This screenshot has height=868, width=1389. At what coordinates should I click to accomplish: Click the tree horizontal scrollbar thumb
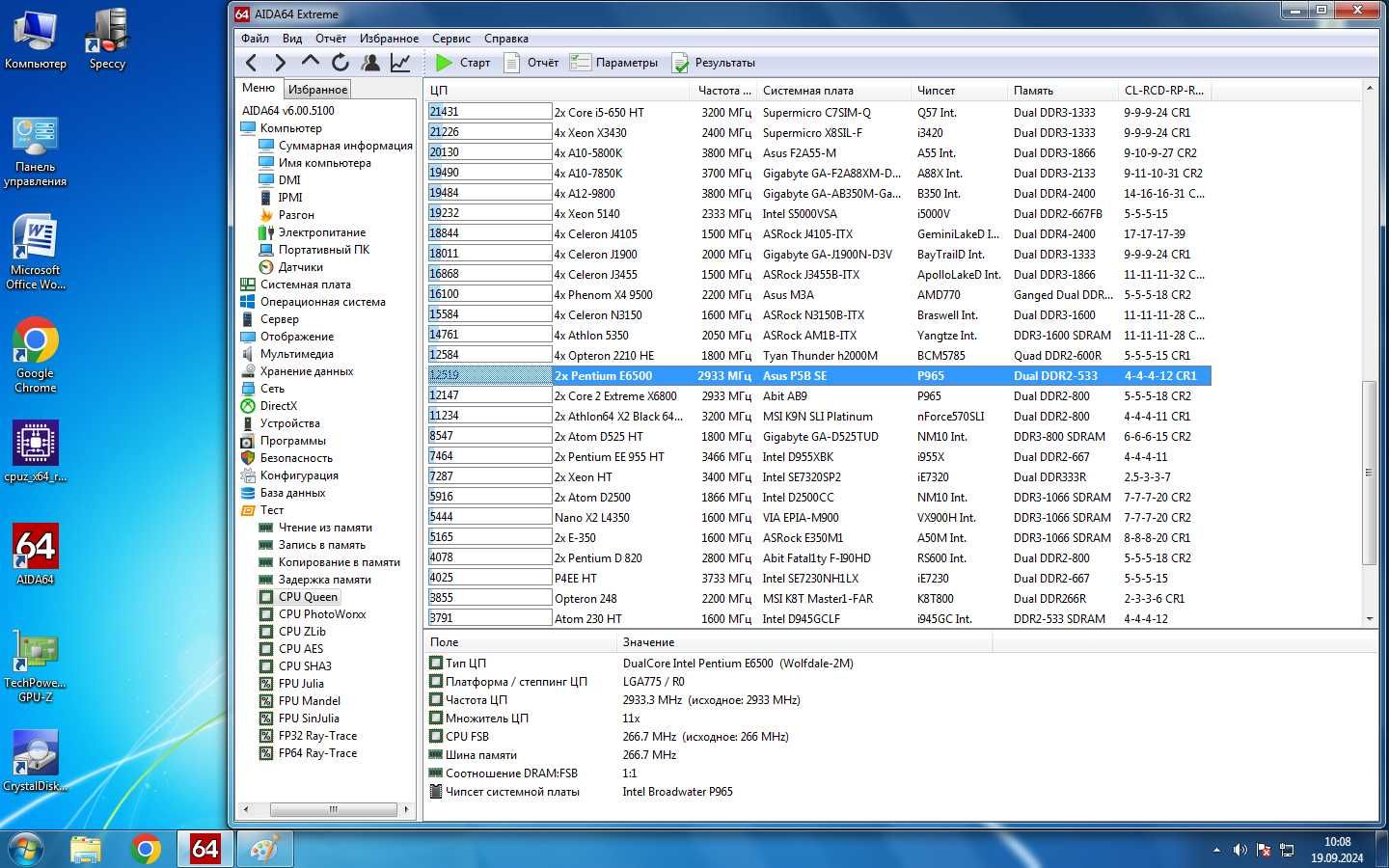tap(333, 809)
